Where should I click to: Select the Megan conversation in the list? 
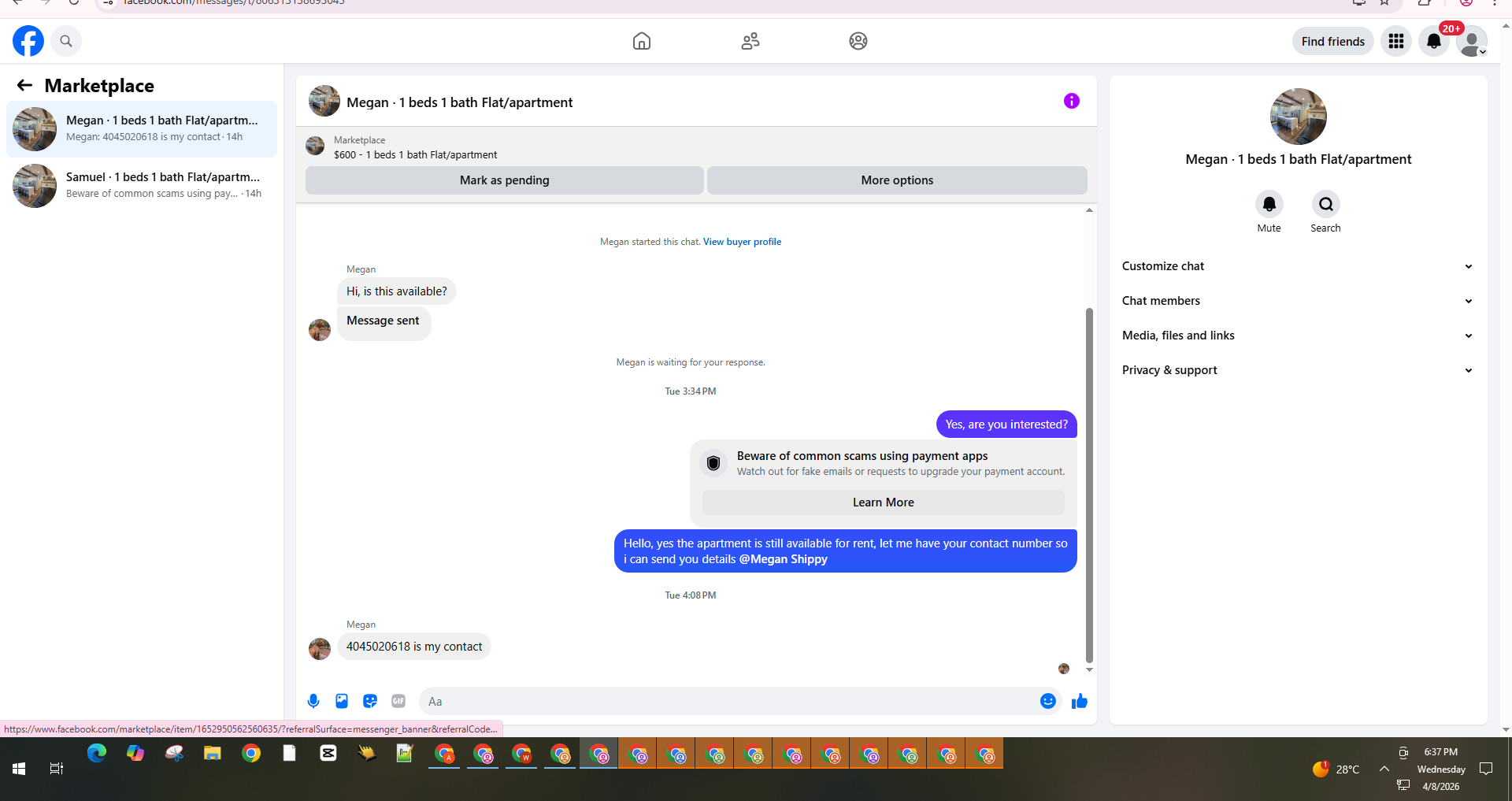click(x=142, y=129)
